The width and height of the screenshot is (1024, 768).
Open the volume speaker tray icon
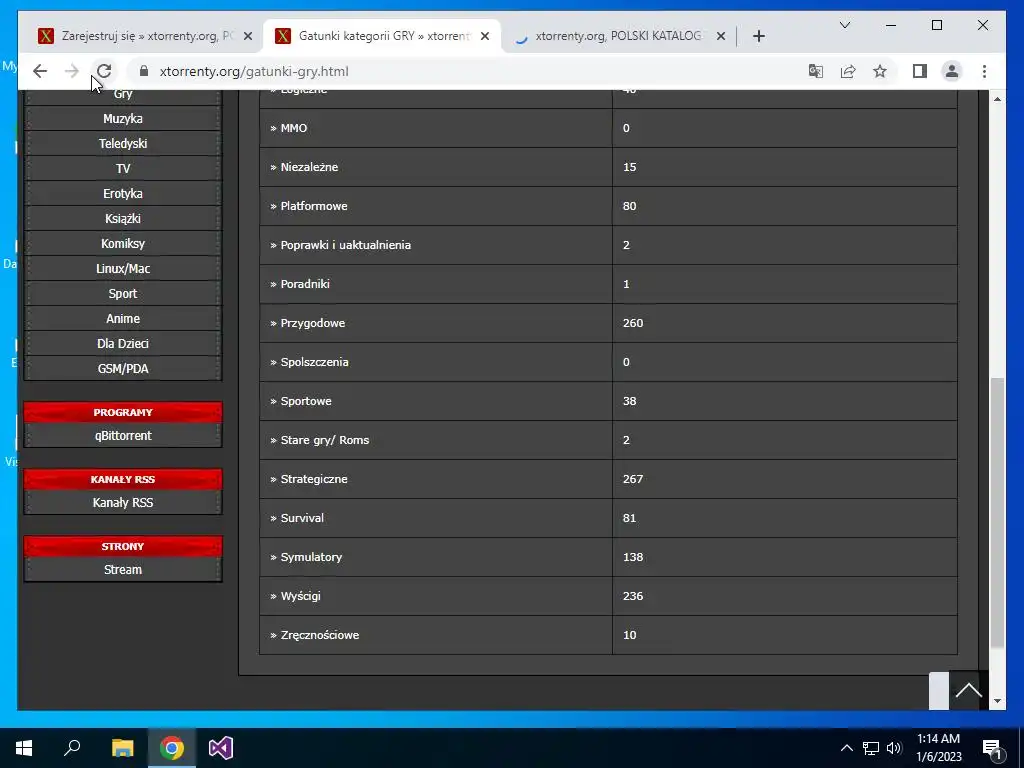point(894,748)
